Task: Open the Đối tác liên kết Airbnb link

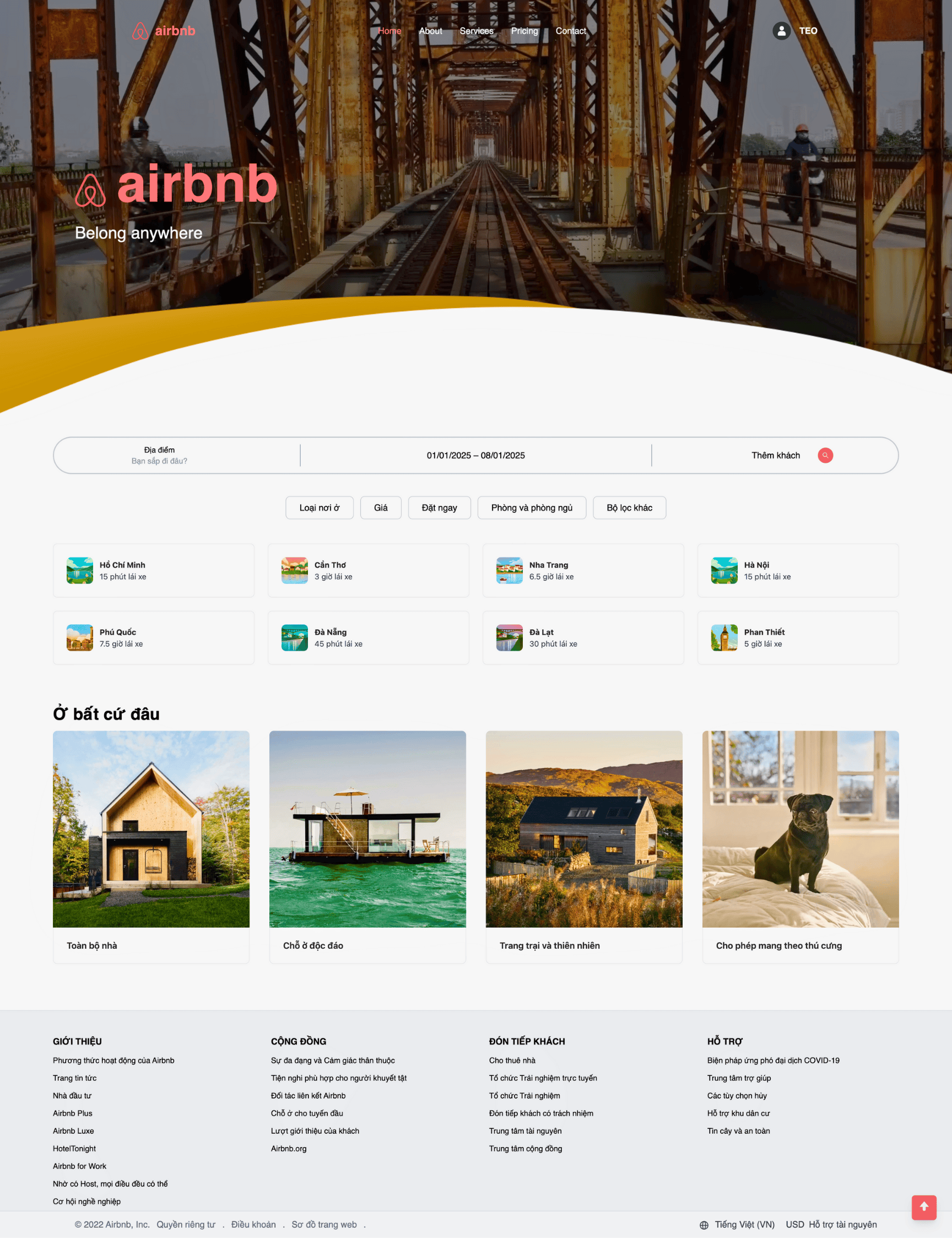Action: point(309,1095)
